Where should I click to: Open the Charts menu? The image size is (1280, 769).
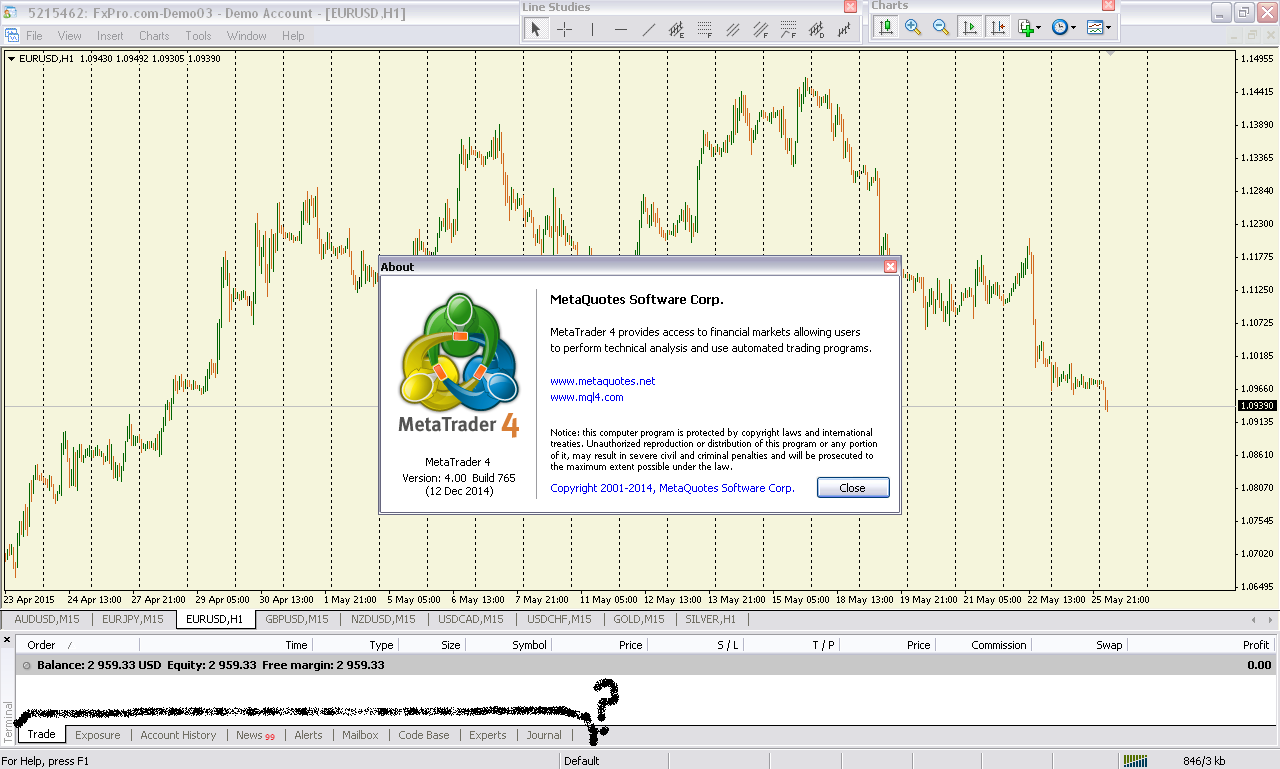pos(154,36)
